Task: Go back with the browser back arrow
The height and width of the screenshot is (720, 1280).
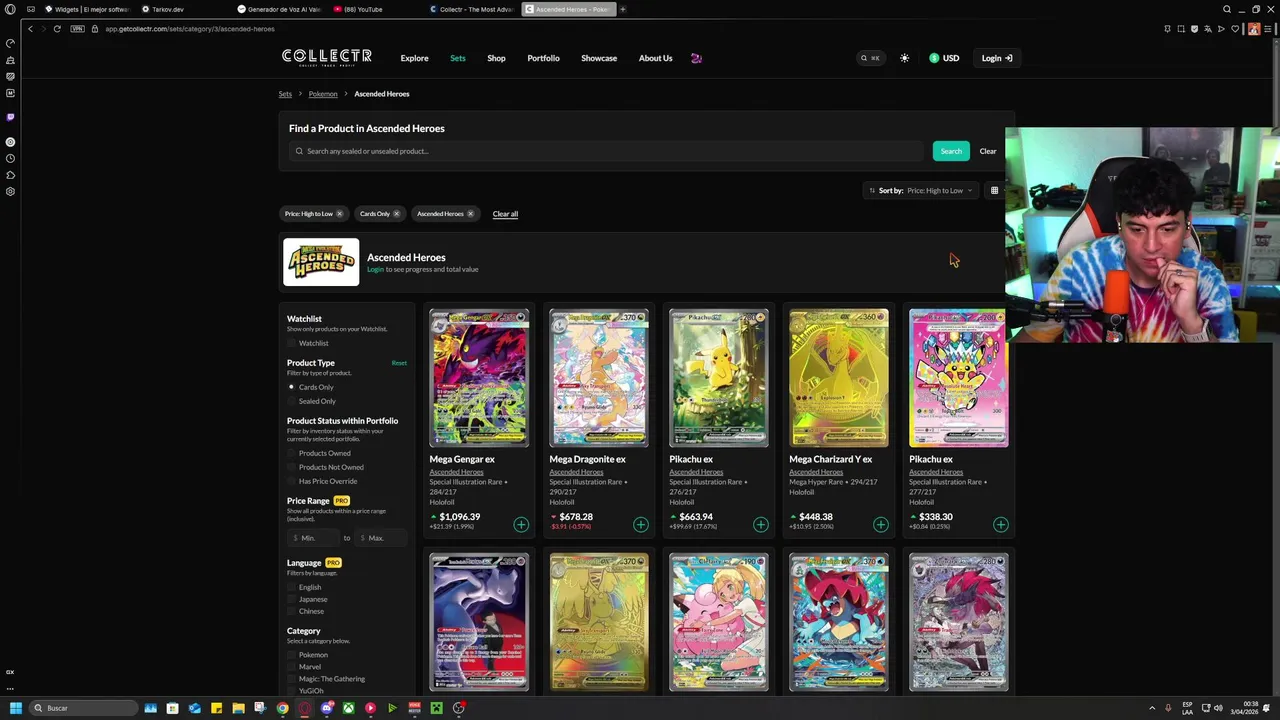Action: tap(30, 29)
